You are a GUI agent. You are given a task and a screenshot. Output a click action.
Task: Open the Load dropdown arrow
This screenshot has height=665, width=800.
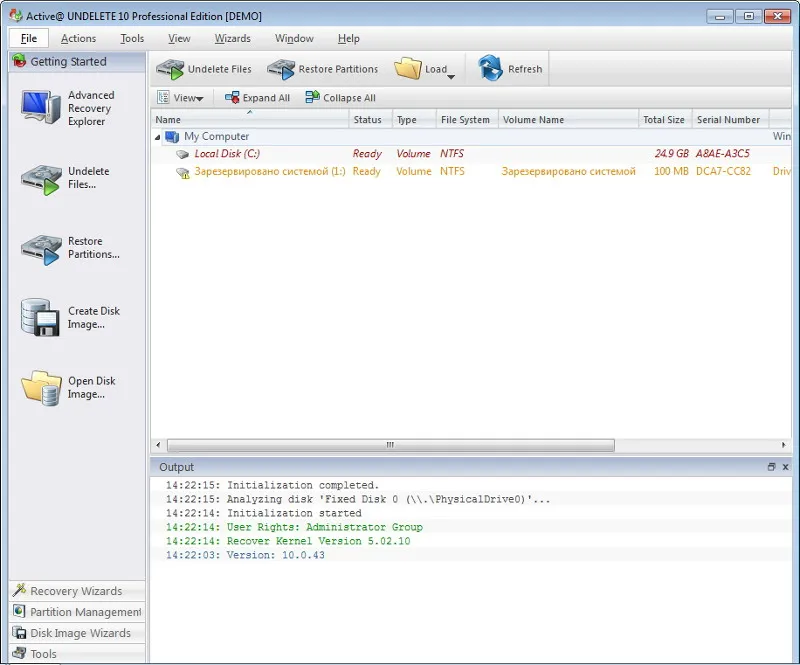pyautogui.click(x=451, y=77)
